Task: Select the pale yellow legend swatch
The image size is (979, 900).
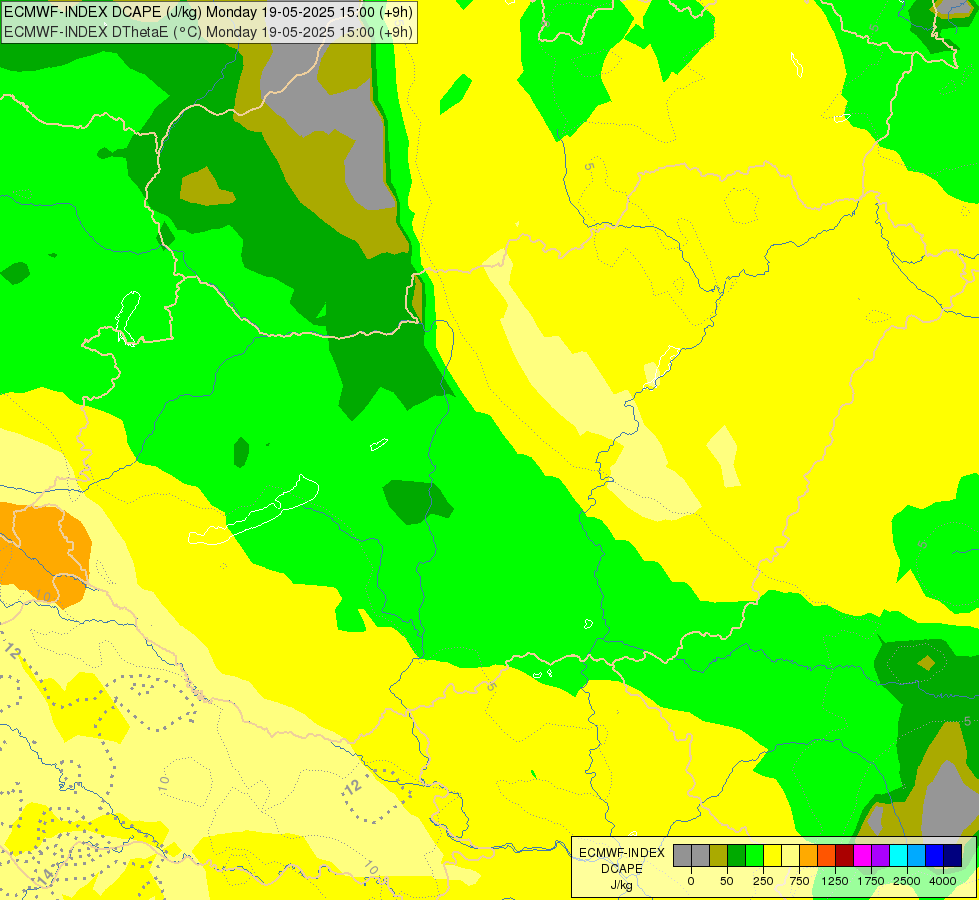Action: (x=790, y=856)
